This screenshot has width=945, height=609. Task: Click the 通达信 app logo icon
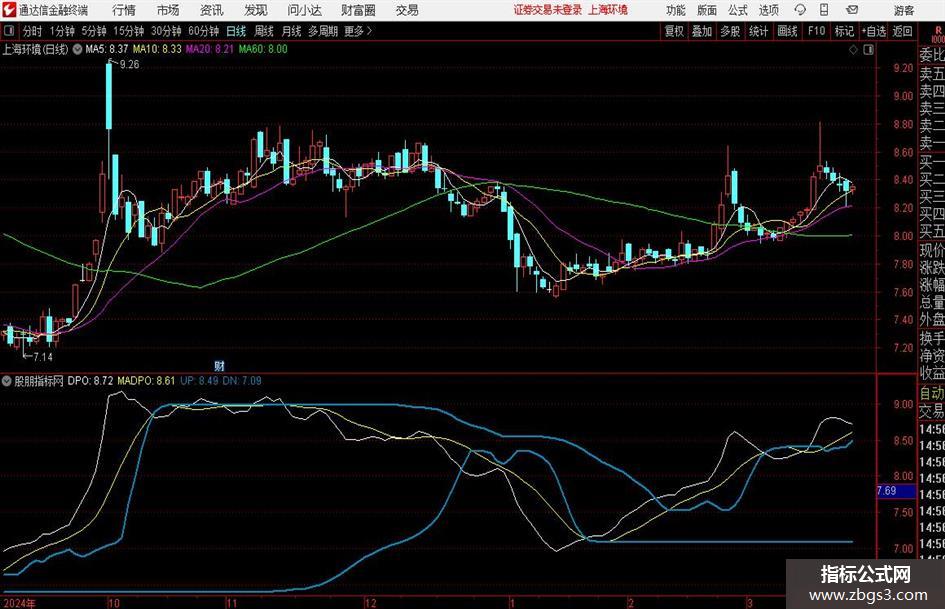pyautogui.click(x=9, y=10)
